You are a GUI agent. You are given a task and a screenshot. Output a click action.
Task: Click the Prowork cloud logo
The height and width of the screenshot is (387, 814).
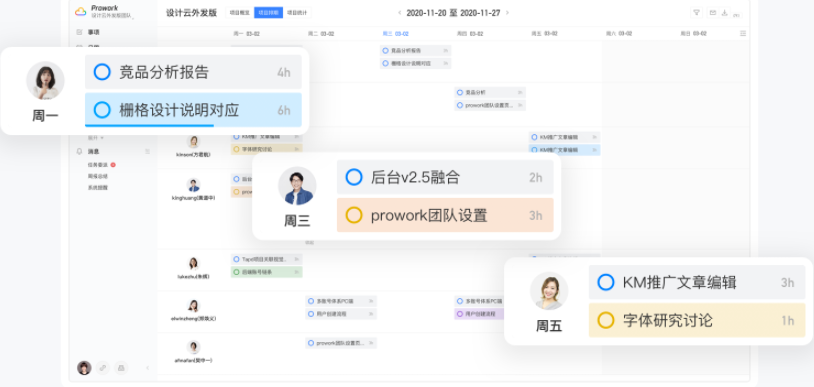coord(80,11)
